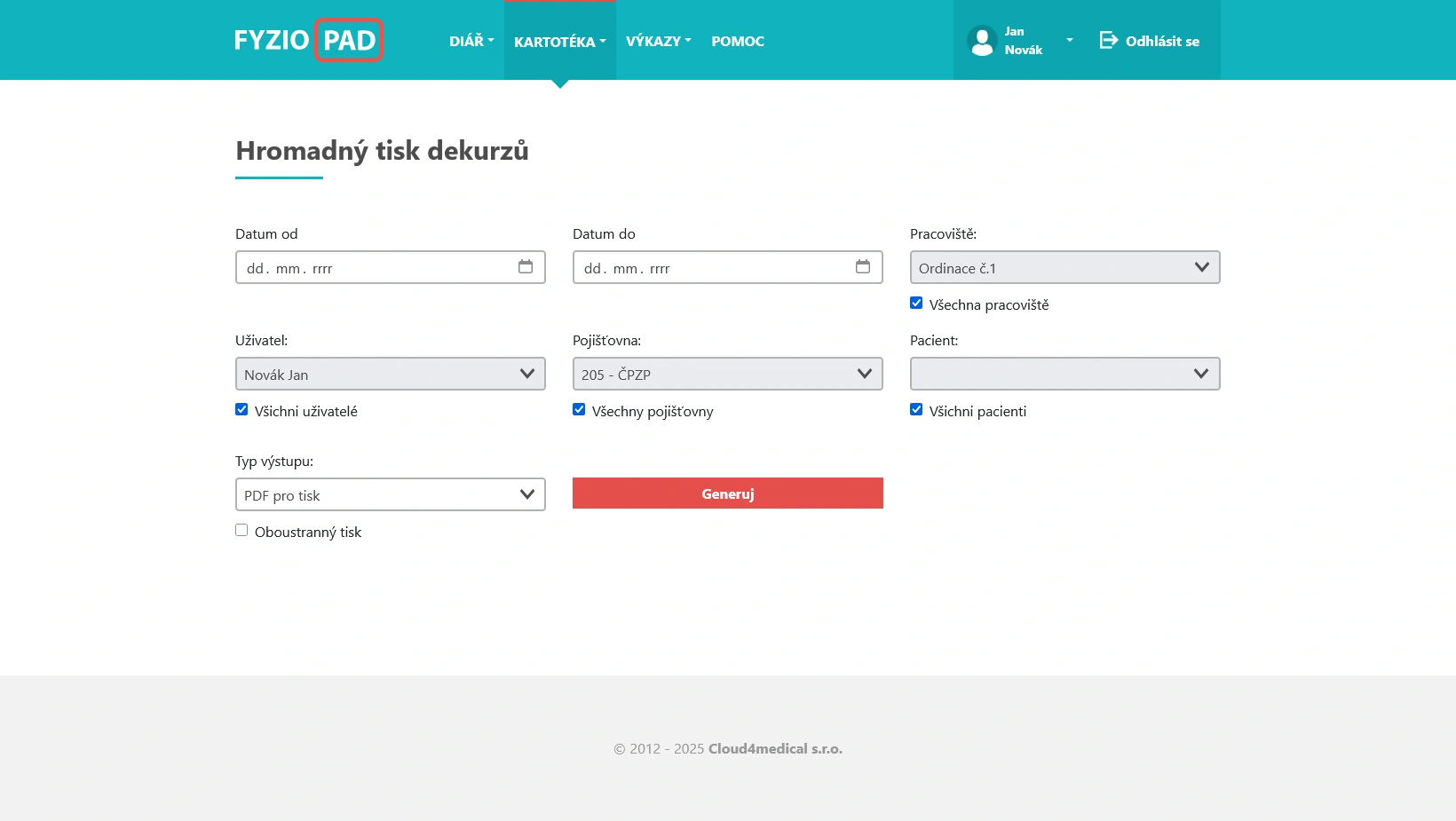Click inside the Datum od date field

pyautogui.click(x=364, y=267)
